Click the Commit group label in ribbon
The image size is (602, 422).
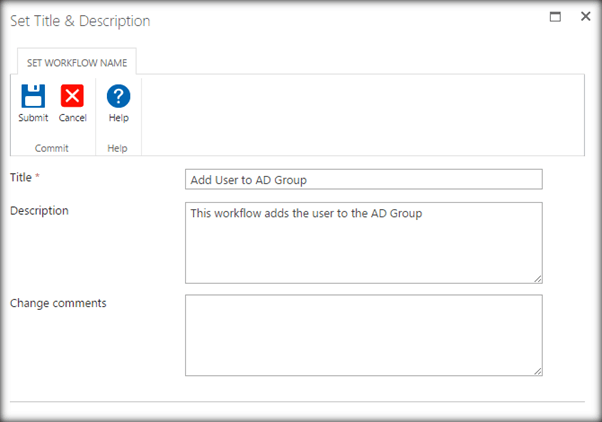point(52,147)
